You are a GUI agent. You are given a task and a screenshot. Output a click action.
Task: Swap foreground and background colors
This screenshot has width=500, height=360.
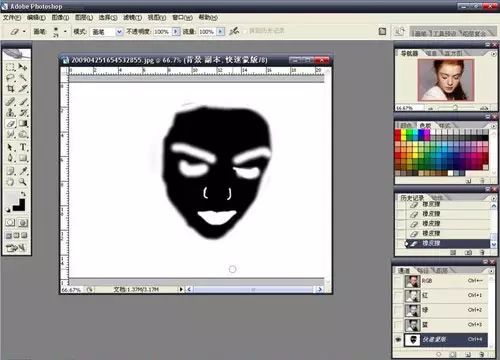click(x=23, y=194)
